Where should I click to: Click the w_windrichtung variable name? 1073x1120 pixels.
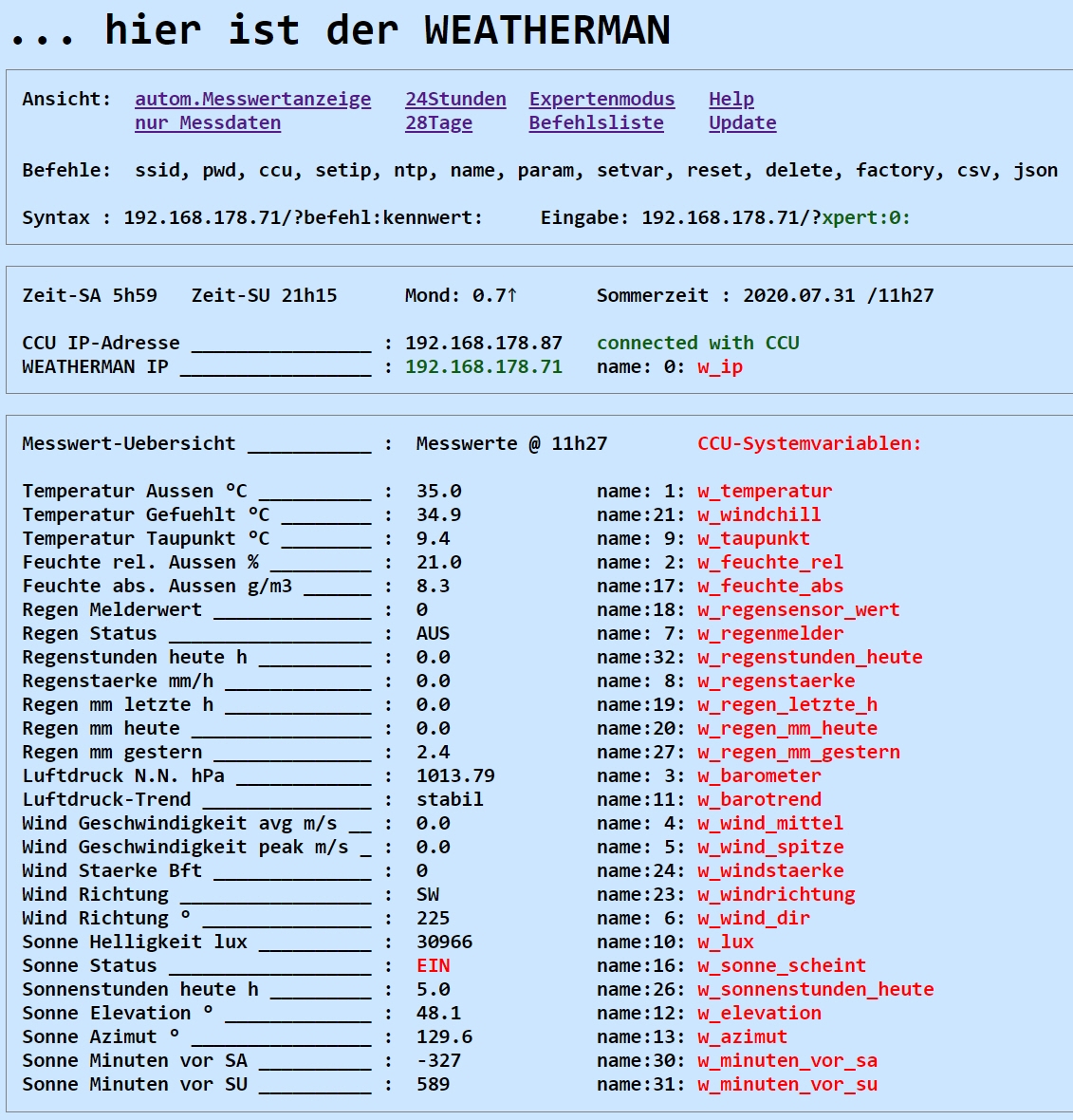tap(776, 894)
